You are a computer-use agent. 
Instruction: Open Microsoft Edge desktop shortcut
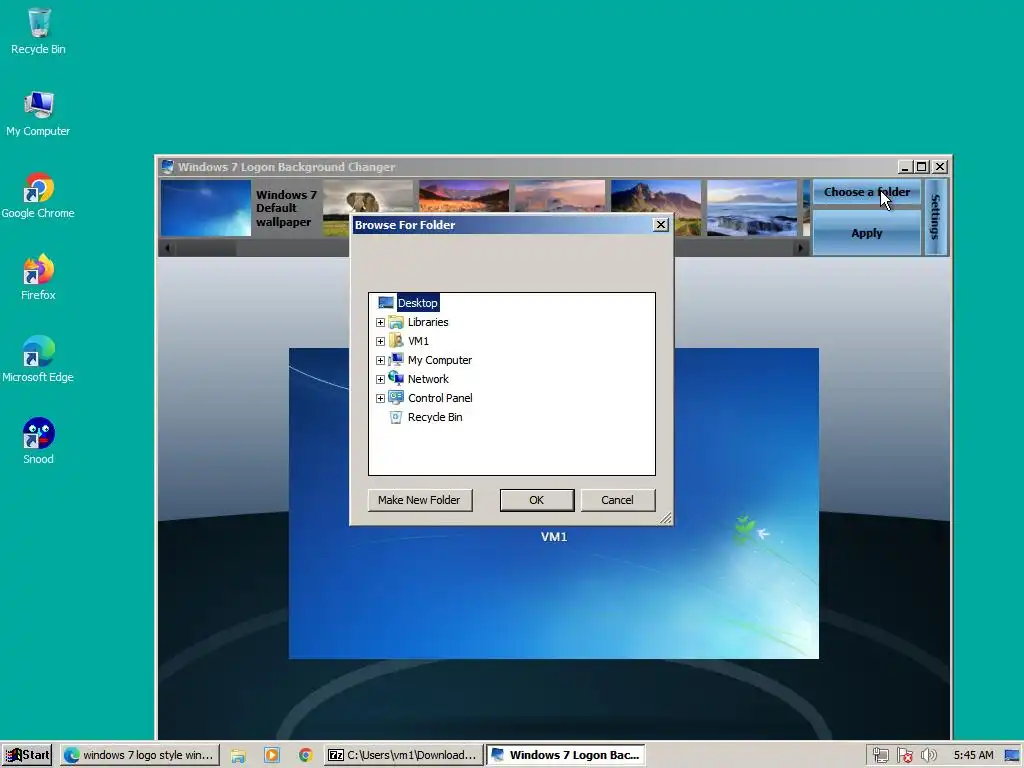[x=38, y=359]
